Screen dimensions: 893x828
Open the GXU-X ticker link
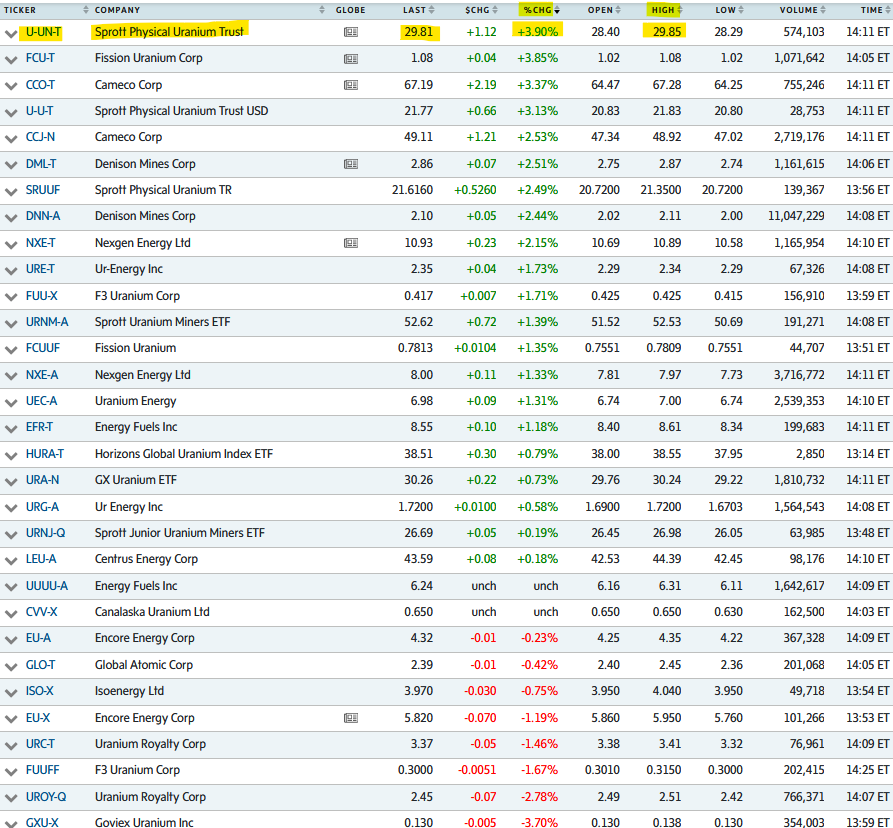(x=42, y=823)
